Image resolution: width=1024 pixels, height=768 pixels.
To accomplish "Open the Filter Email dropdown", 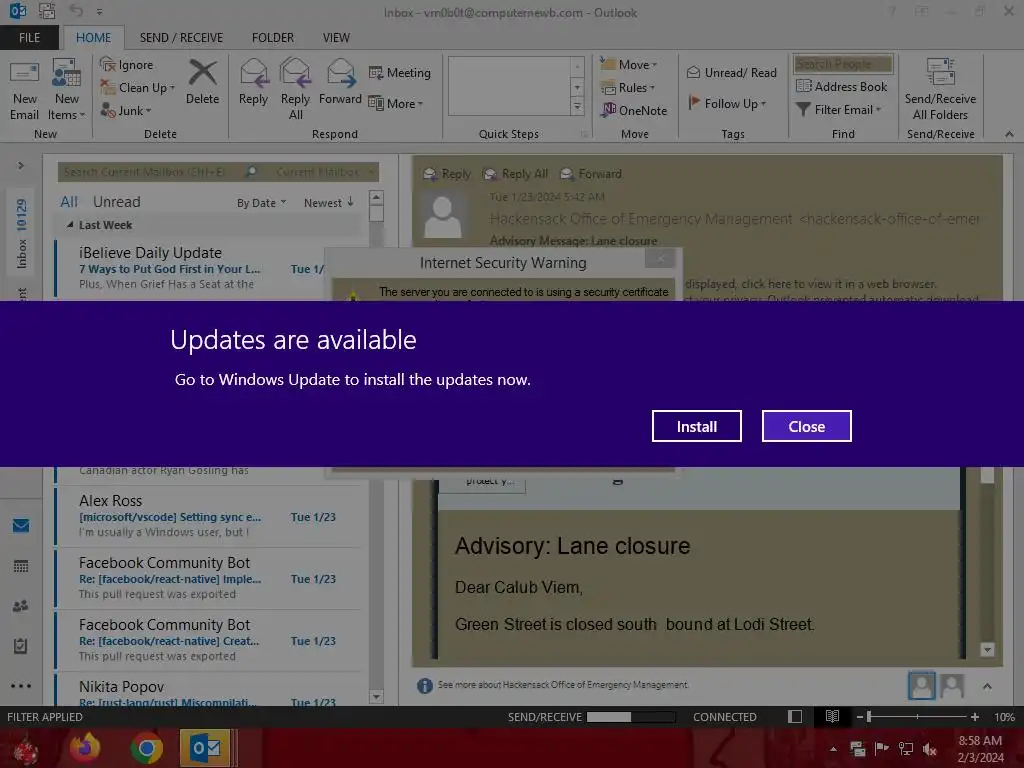I will coord(839,110).
